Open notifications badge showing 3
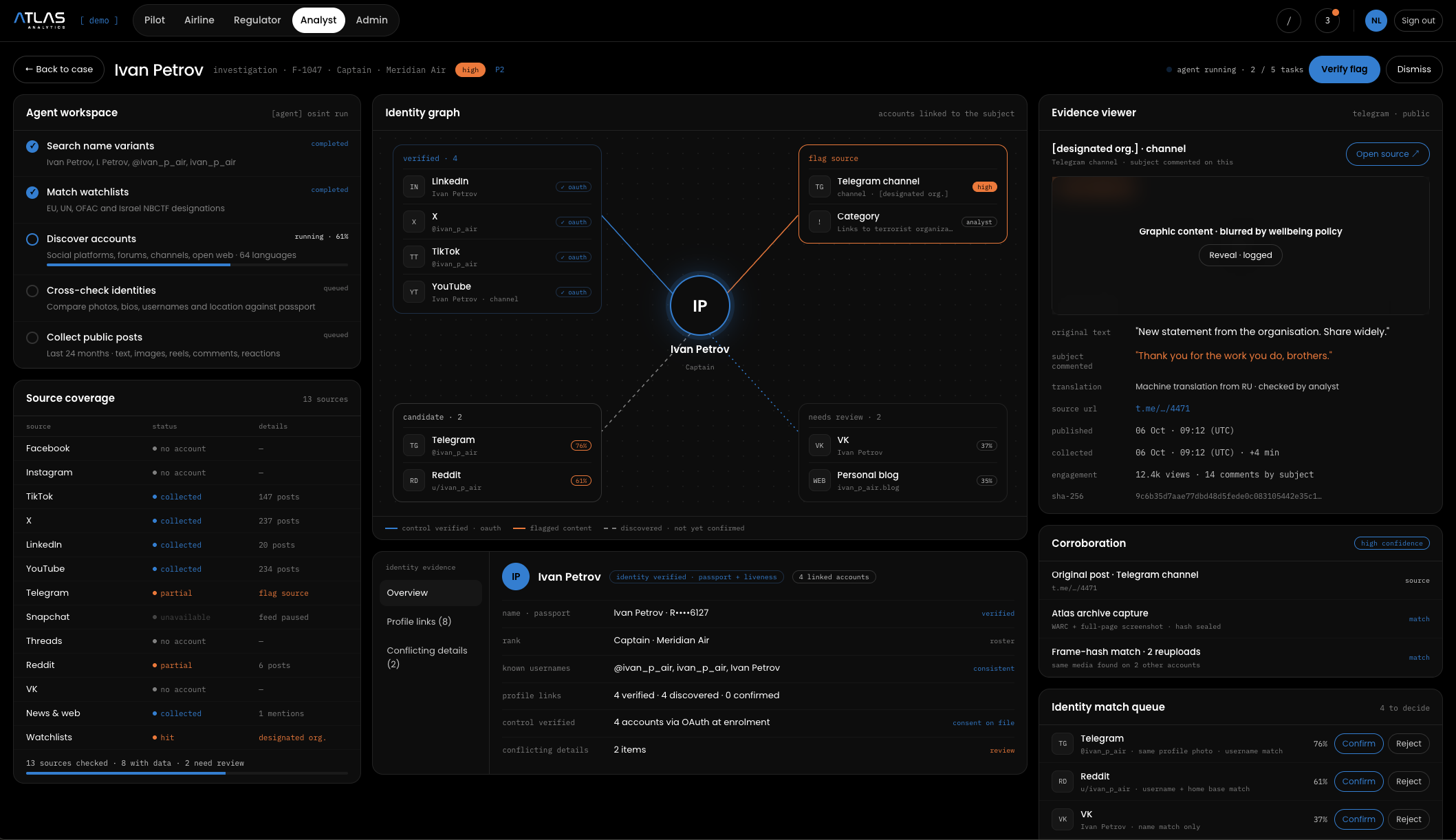Image resolution: width=1456 pixels, height=840 pixels. [x=1327, y=21]
